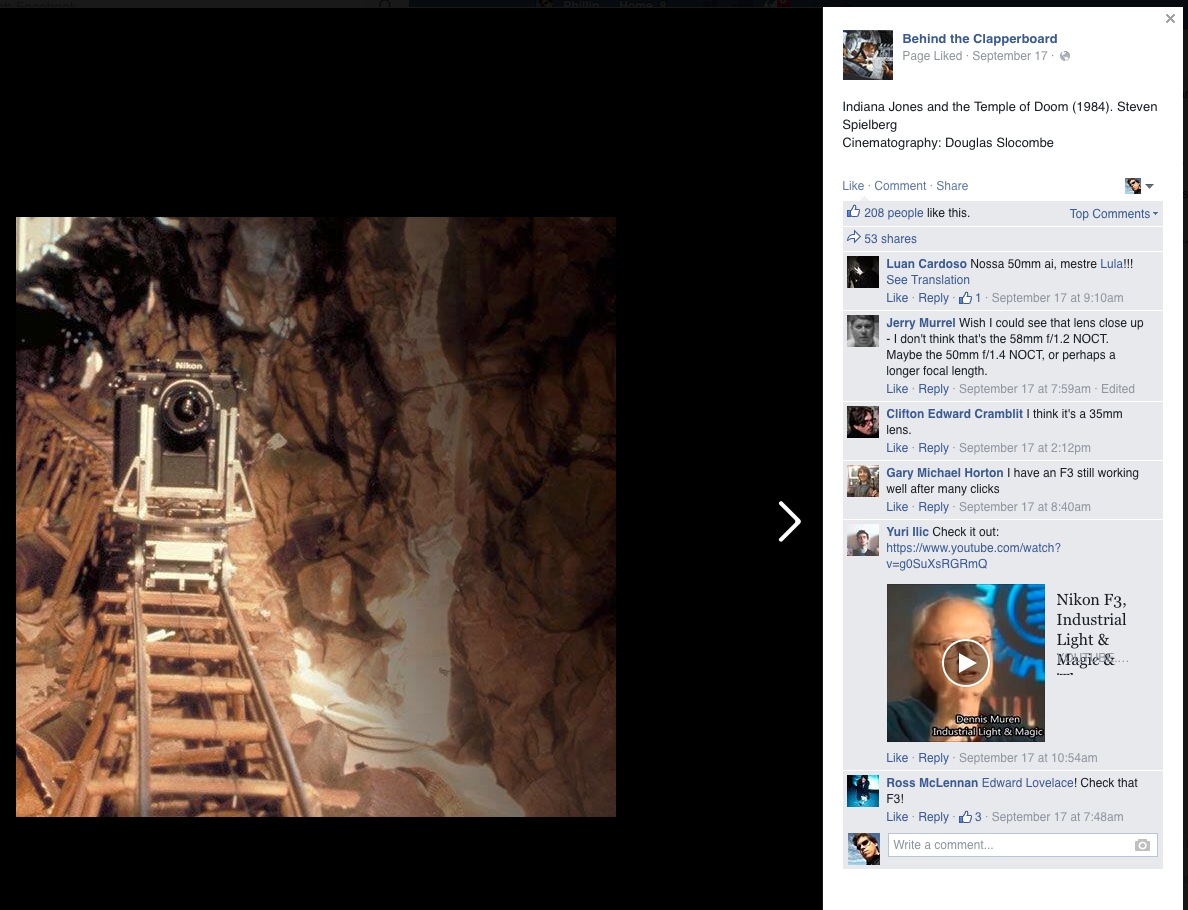Play the Dennis Muren video preview
The width and height of the screenshot is (1188, 910).
point(965,663)
